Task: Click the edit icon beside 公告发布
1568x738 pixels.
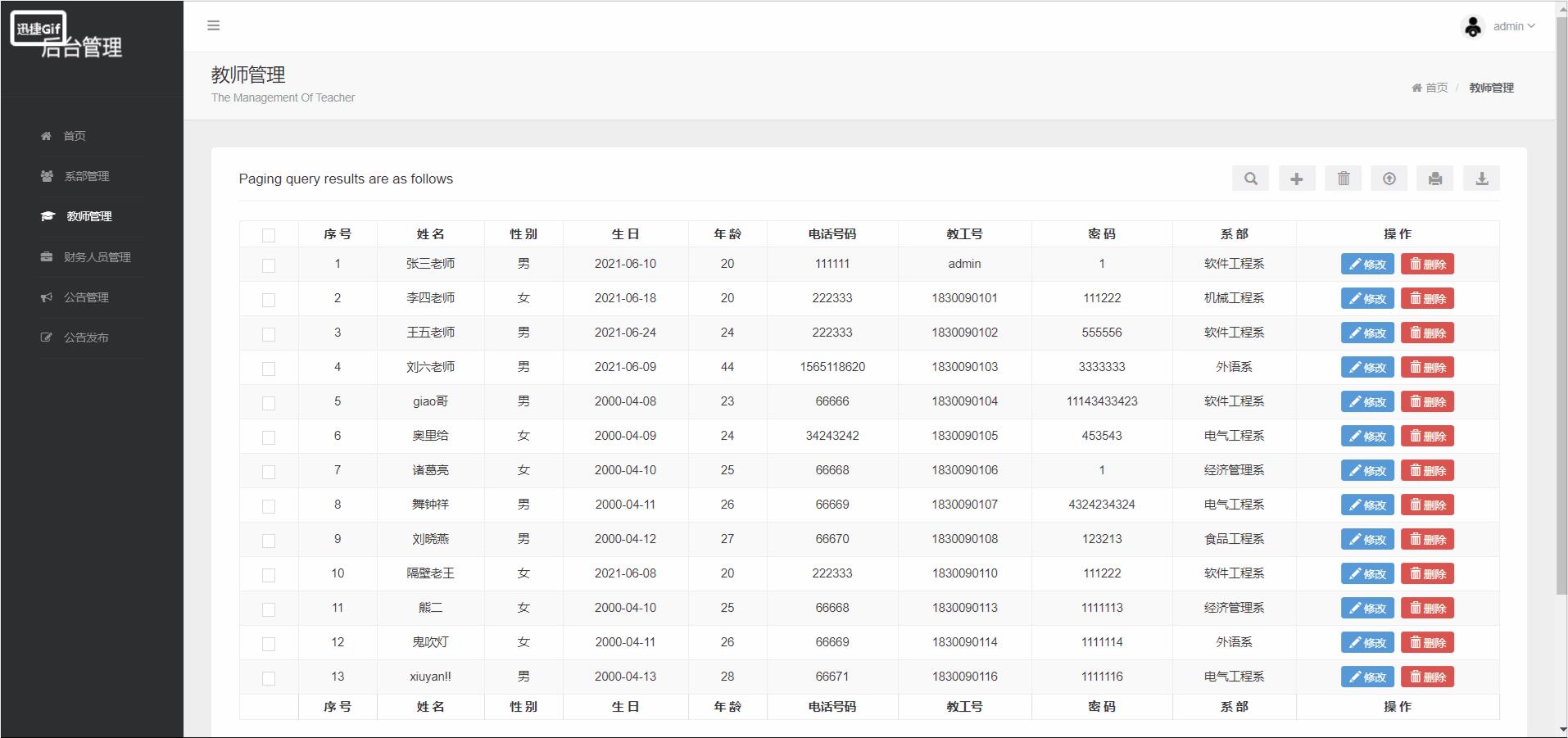Action: point(47,337)
